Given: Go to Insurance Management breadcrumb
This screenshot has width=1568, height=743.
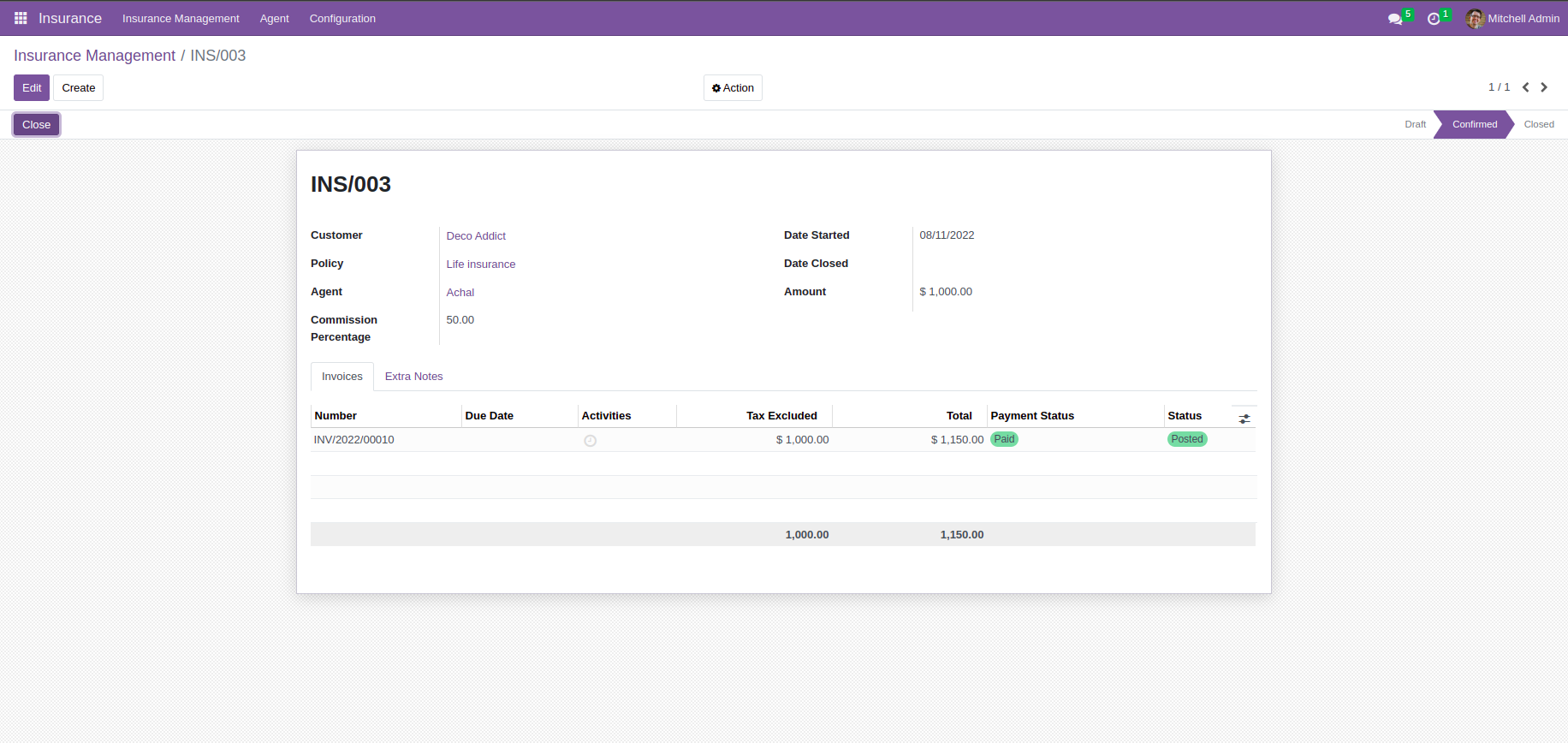Looking at the screenshot, I should (x=94, y=56).
